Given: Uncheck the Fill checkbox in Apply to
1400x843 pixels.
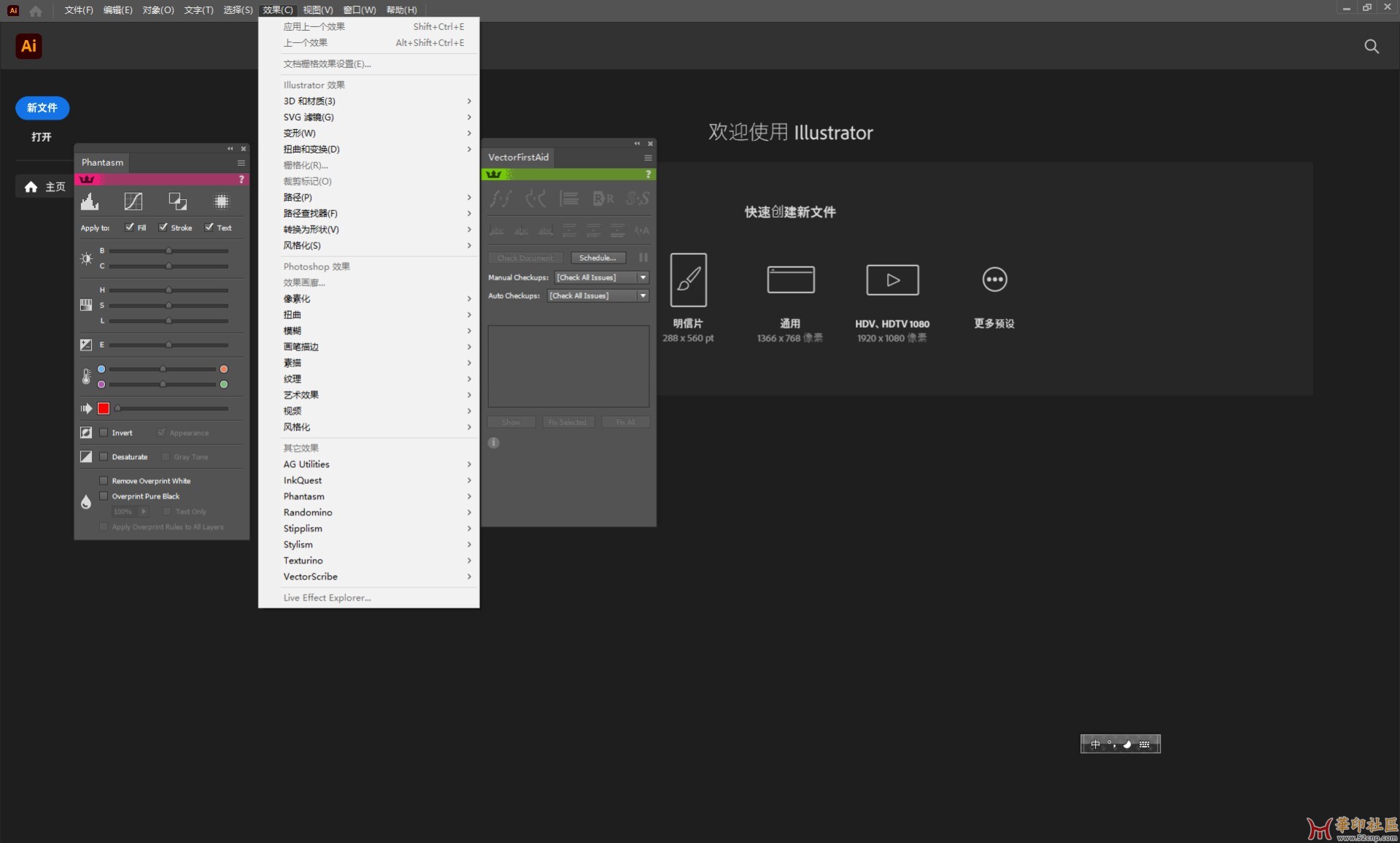Looking at the screenshot, I should [129, 227].
